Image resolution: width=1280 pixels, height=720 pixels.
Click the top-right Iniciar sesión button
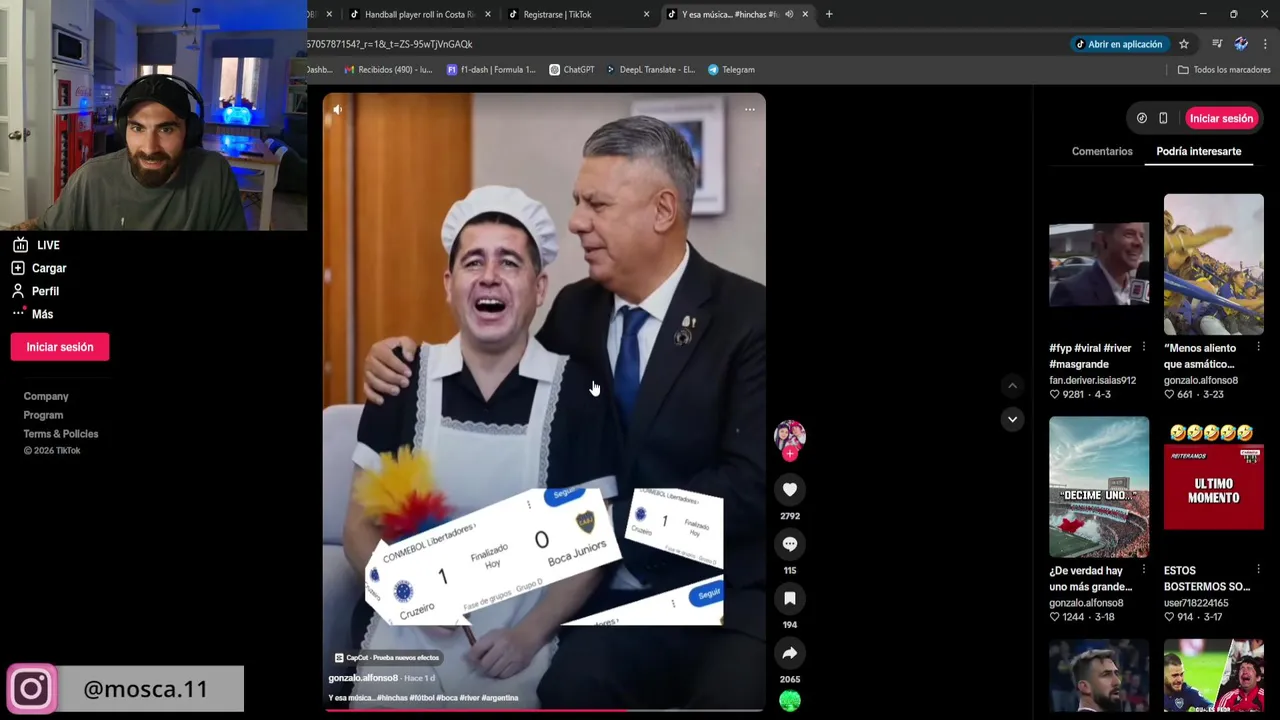1221,118
